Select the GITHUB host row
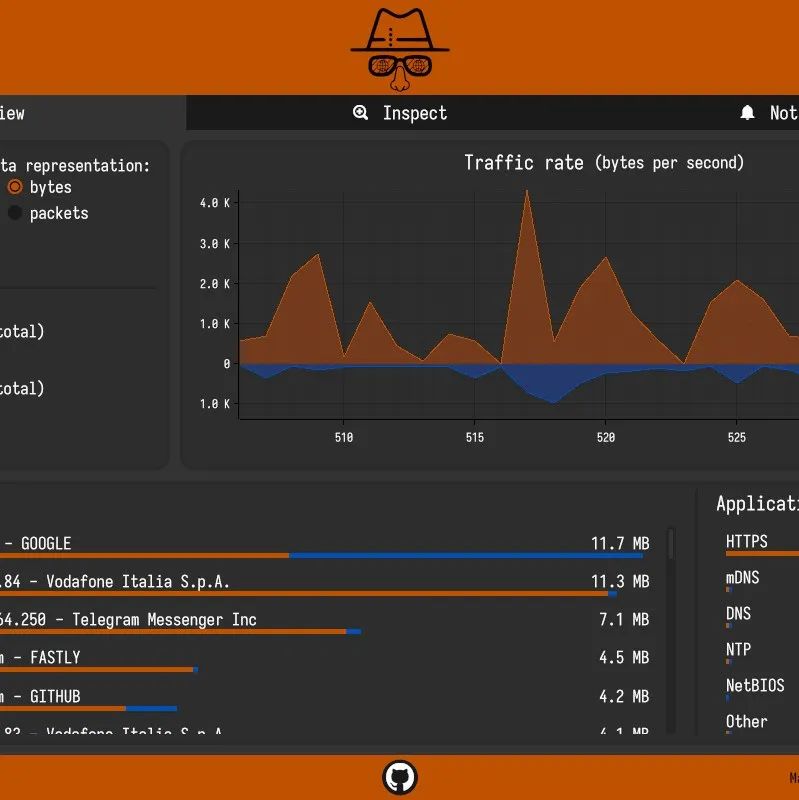799x800 pixels. point(324,700)
